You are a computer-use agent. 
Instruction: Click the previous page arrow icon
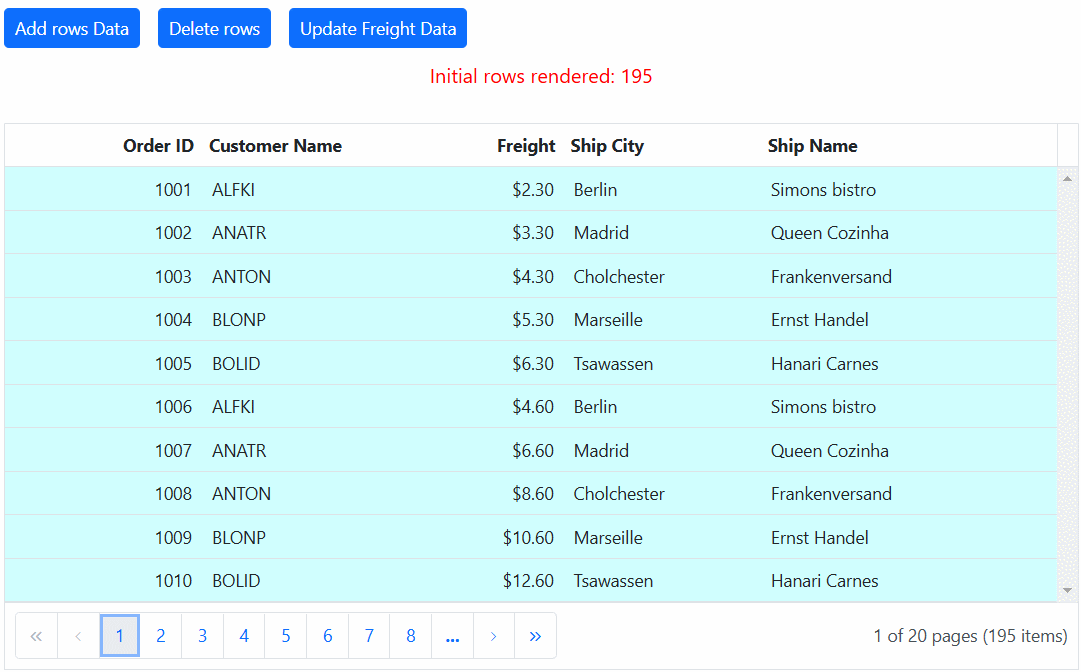point(78,636)
